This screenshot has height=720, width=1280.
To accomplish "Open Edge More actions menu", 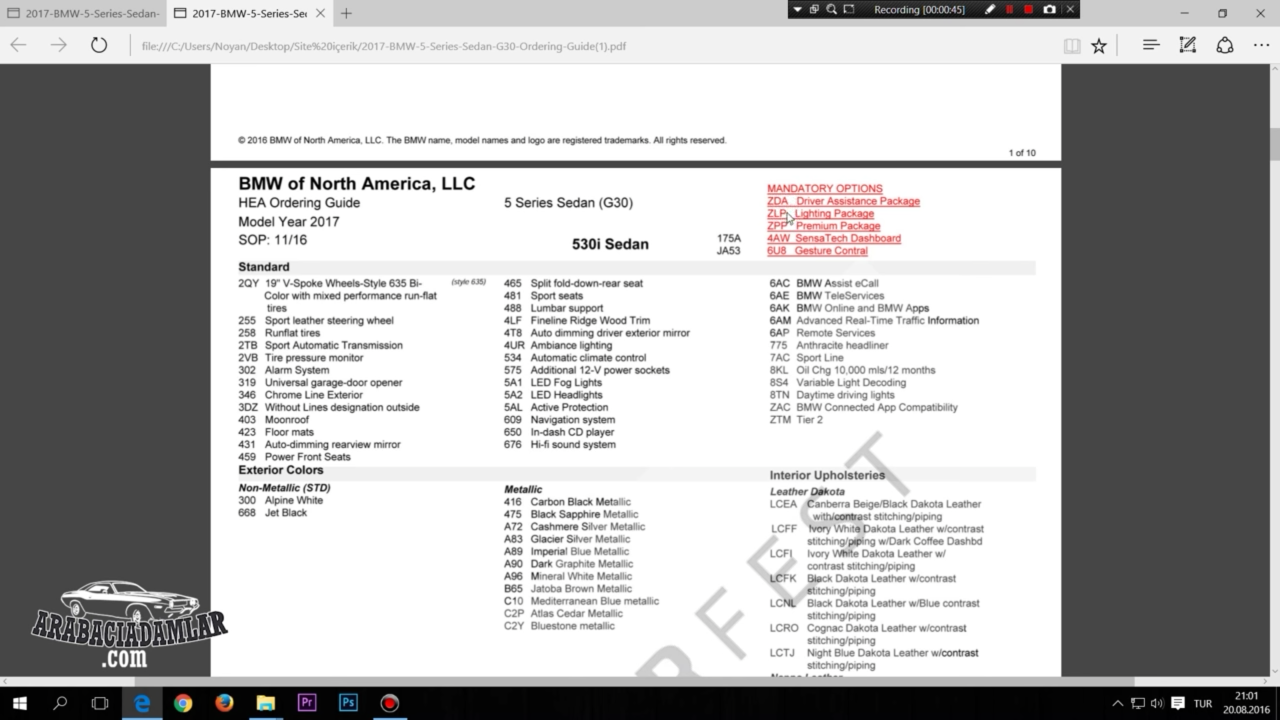I will pyautogui.click(x=1261, y=45).
